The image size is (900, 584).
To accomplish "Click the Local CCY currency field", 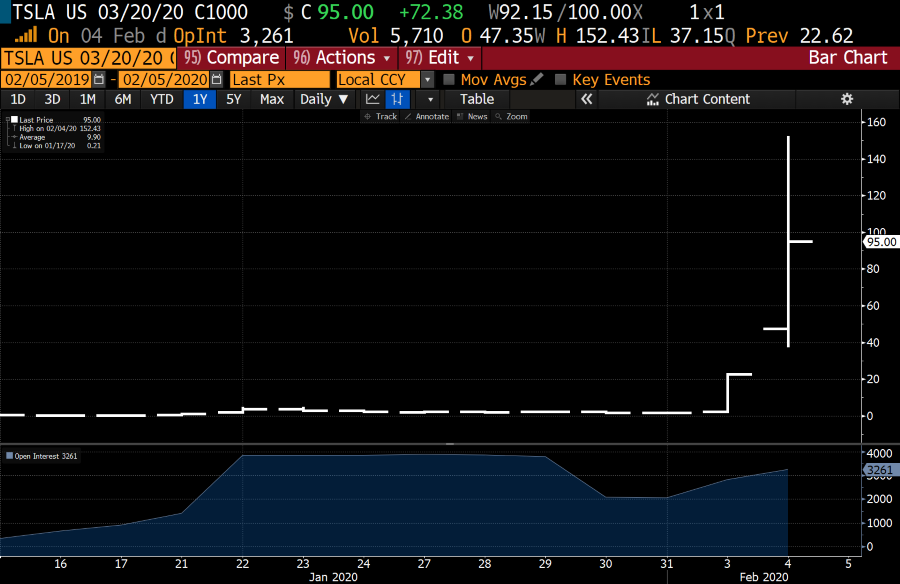I will (379, 79).
